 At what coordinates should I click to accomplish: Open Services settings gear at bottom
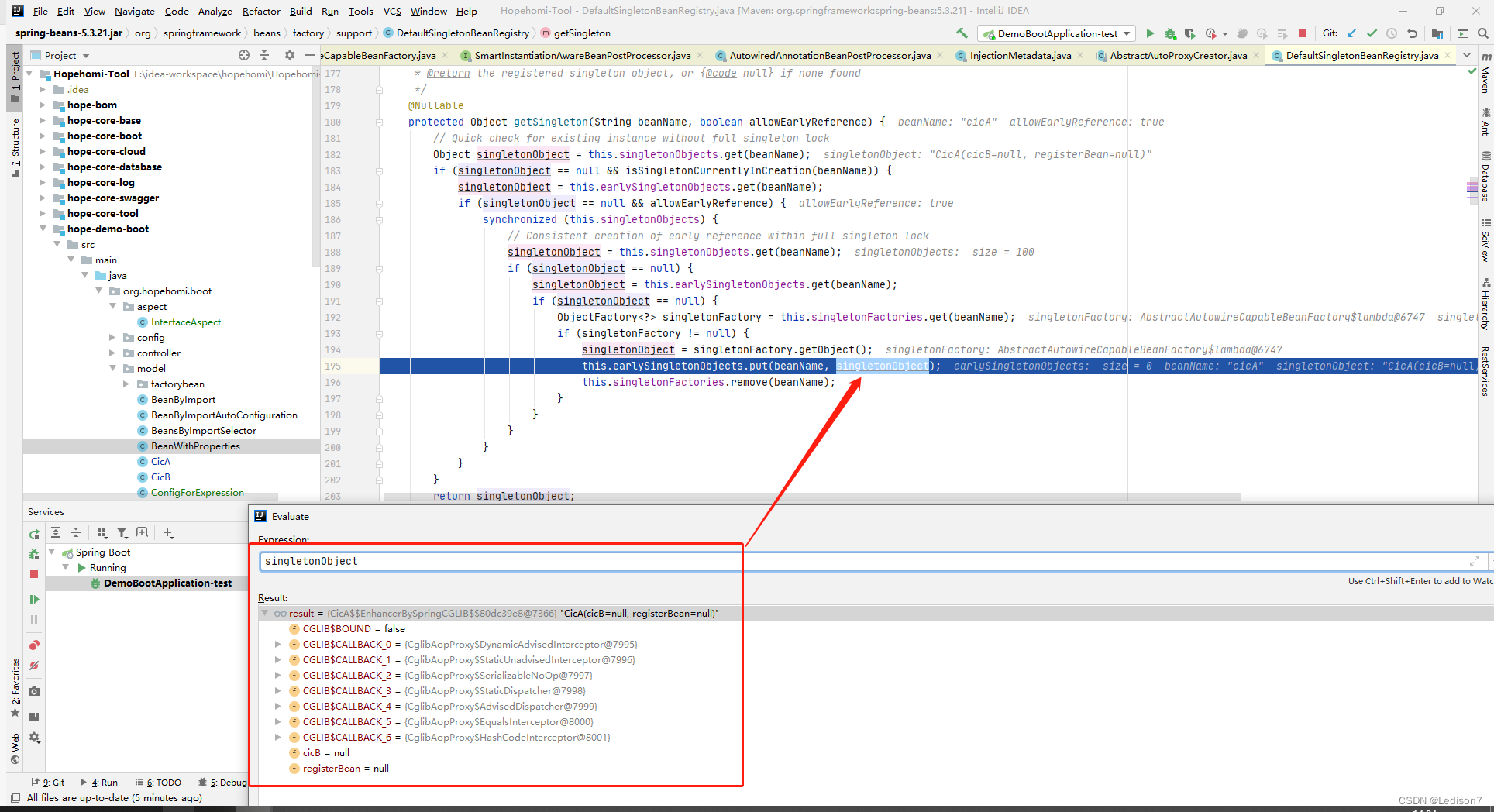point(34,738)
